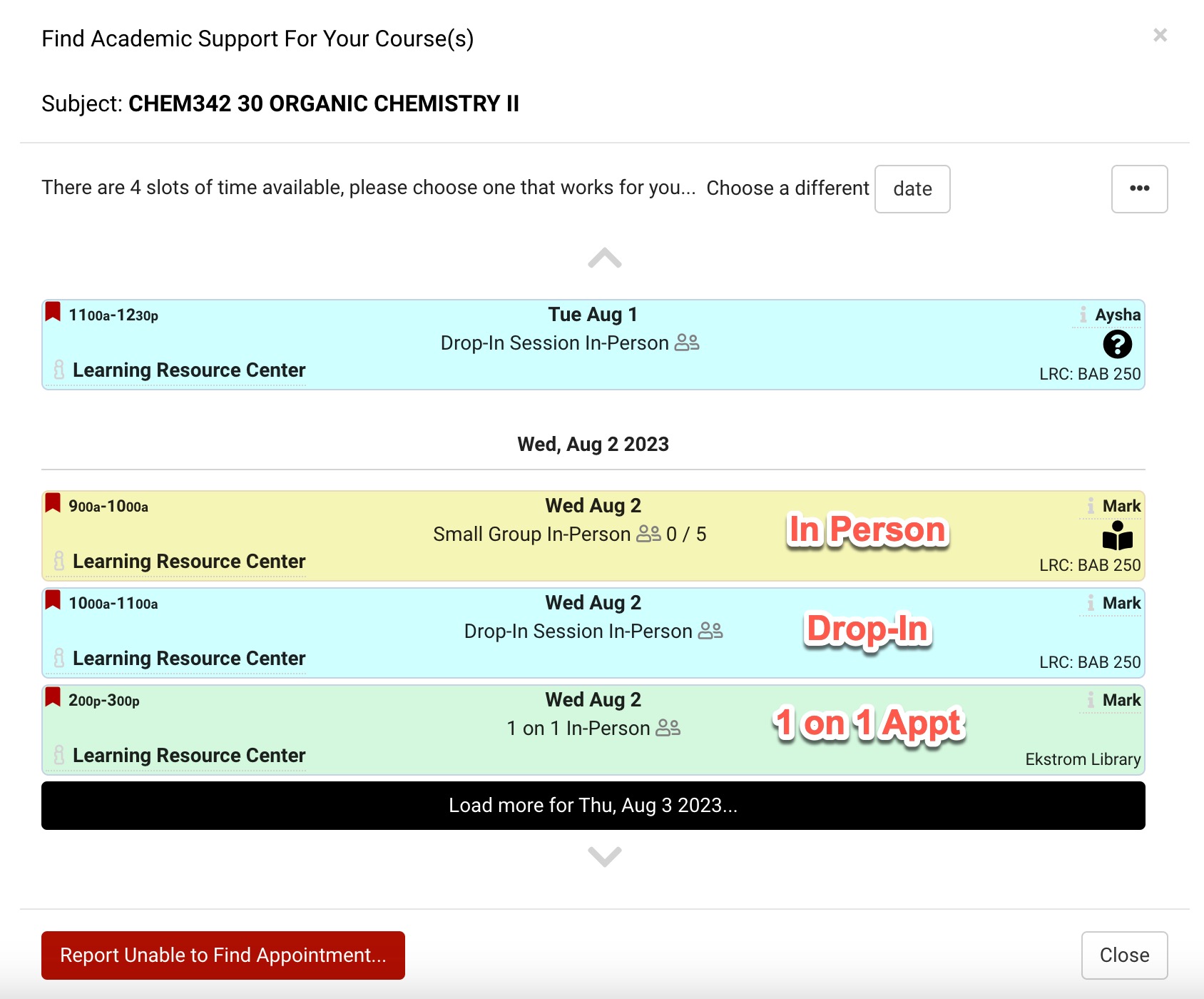This screenshot has width=1204, height=999.
Task: Click subject CHEM342 30 ORGANIC CHEMISTRY II
Action: pyautogui.click(x=324, y=103)
